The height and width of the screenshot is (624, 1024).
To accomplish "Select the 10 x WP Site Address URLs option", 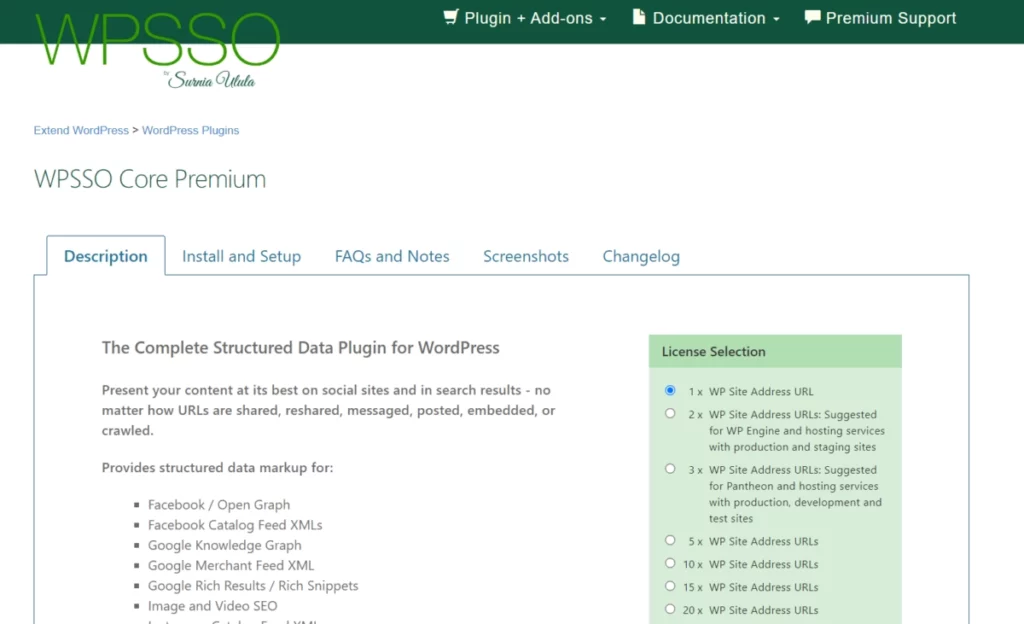I will coord(669,563).
